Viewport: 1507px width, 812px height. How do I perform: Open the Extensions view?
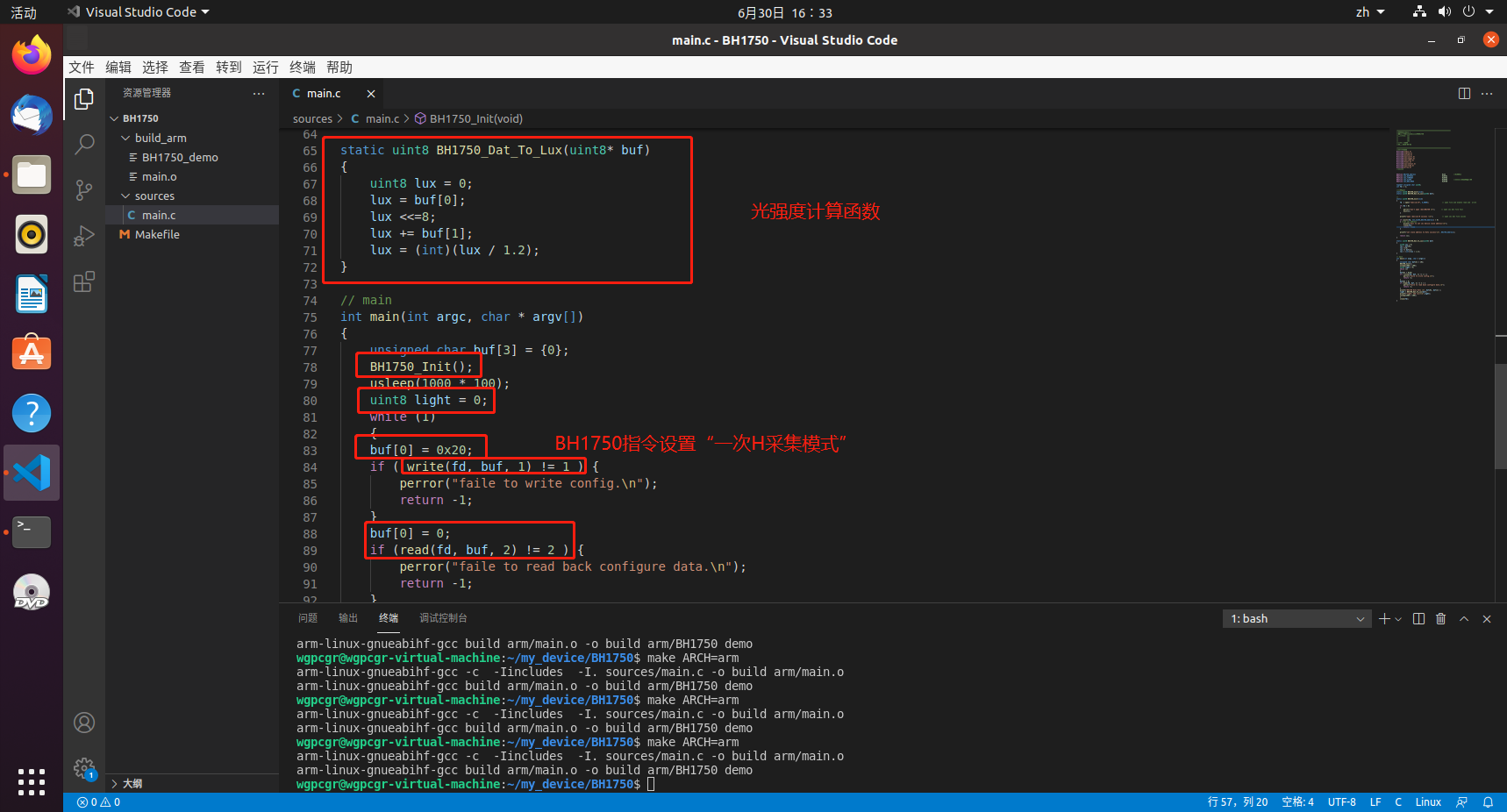(x=84, y=281)
